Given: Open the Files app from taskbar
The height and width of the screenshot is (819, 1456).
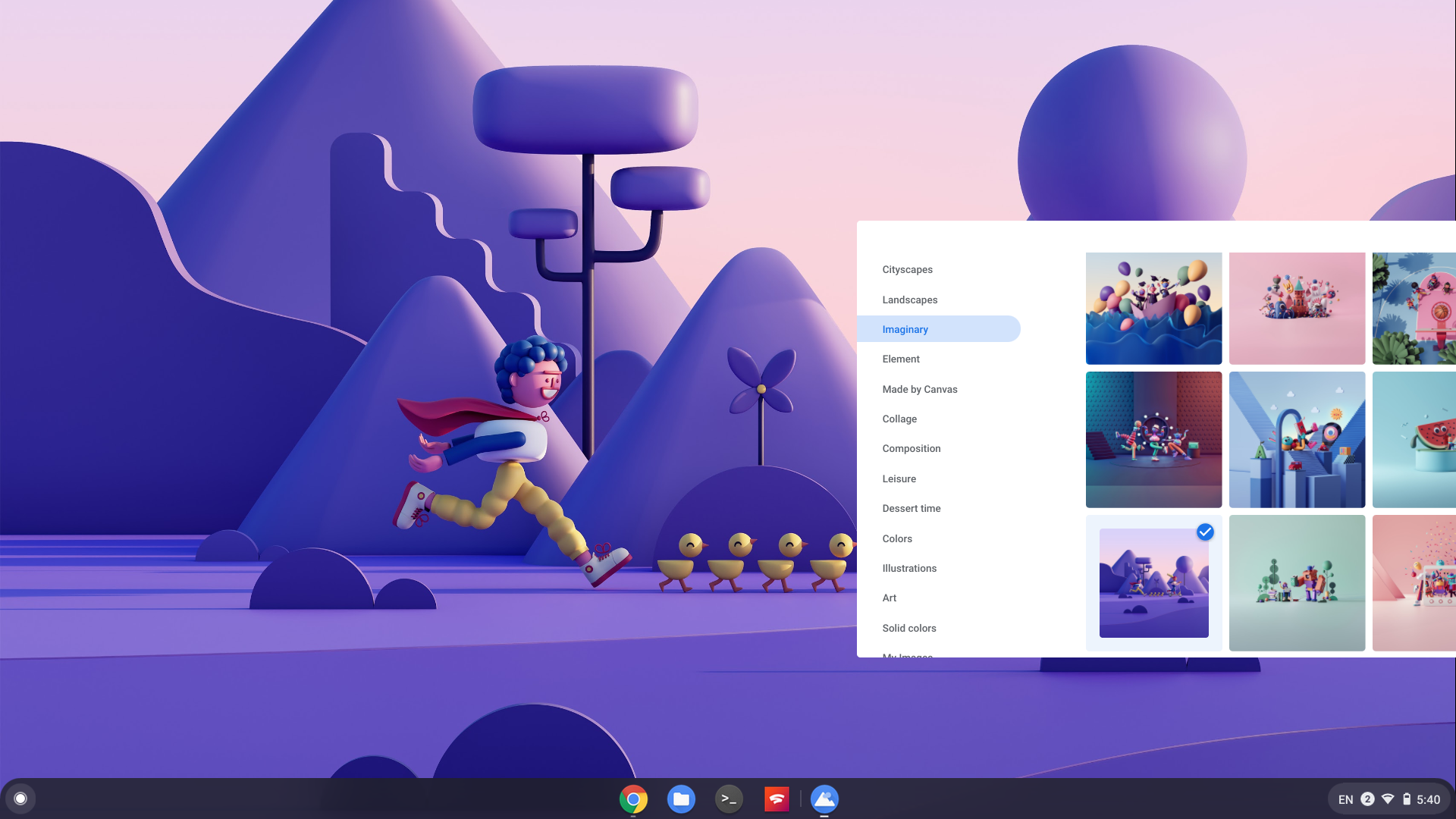Looking at the screenshot, I should coord(680,798).
